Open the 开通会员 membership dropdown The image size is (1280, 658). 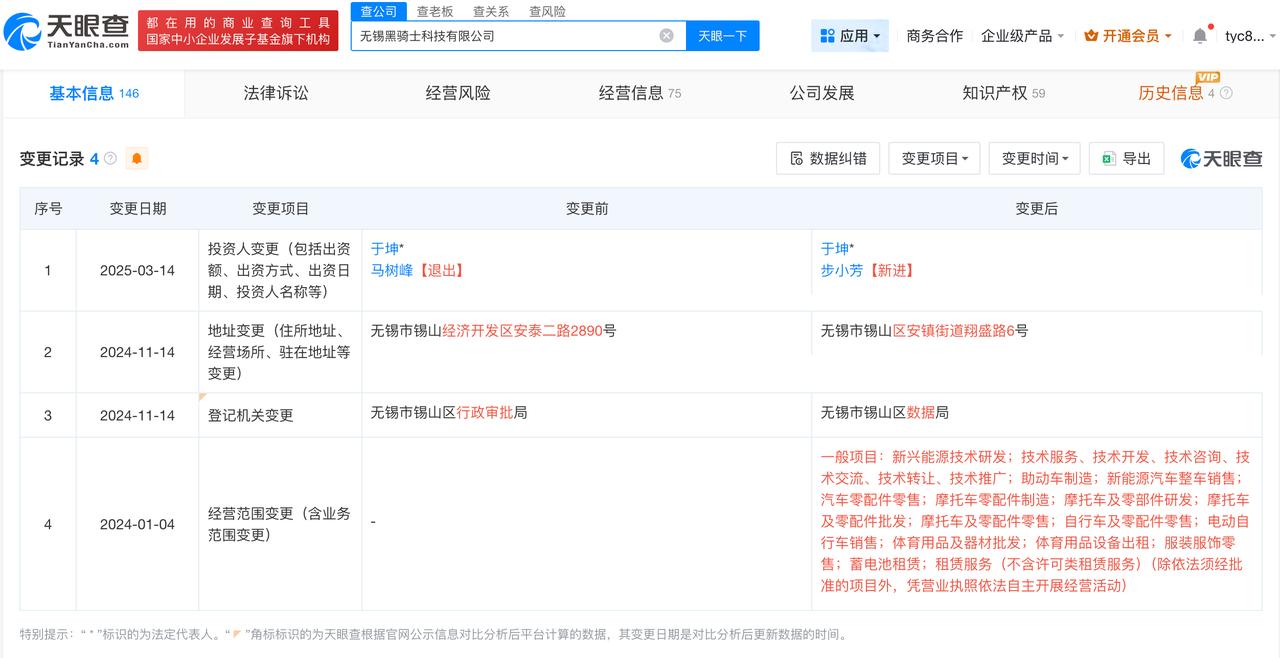click(x=1128, y=35)
